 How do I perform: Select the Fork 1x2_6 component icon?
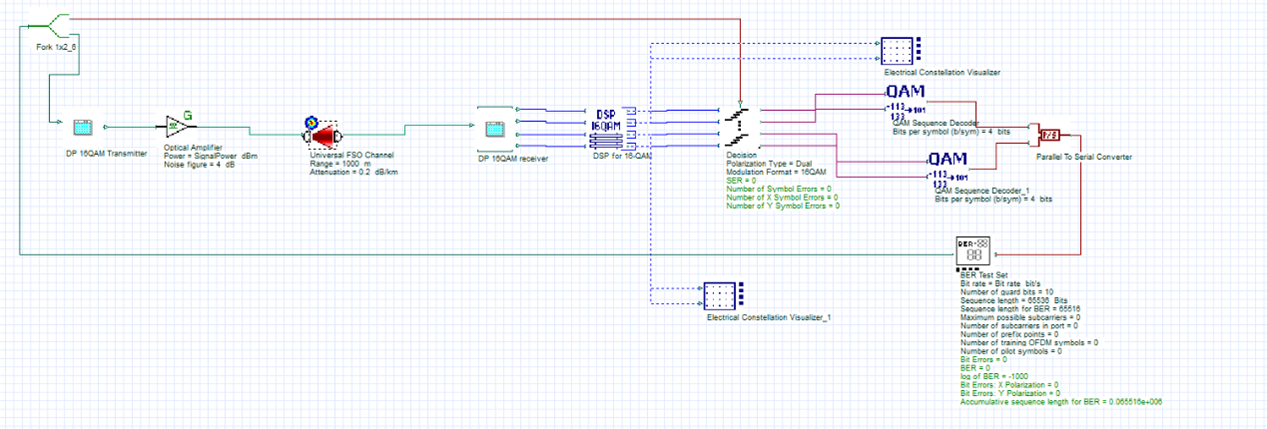click(x=48, y=25)
